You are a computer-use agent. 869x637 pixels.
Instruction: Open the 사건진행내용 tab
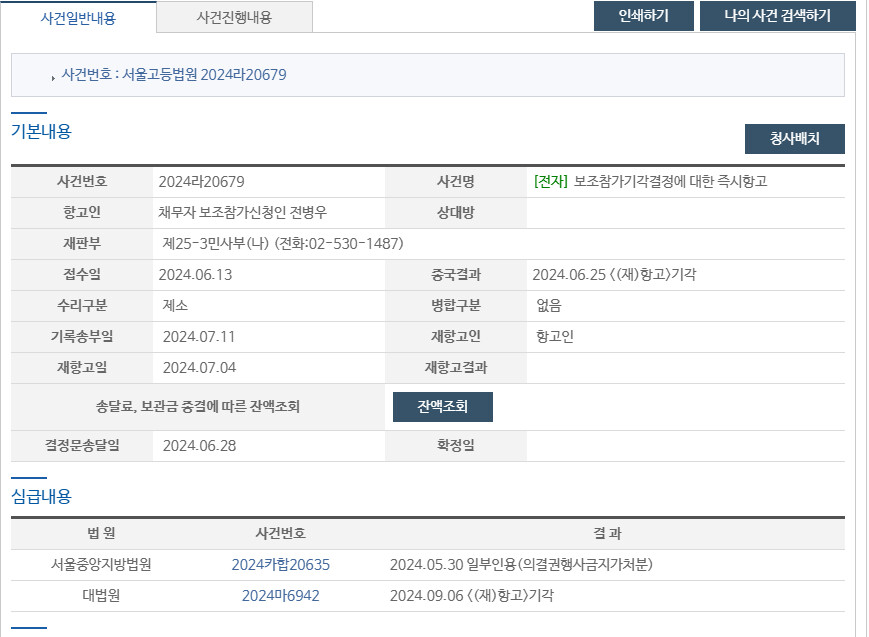[x=234, y=17]
